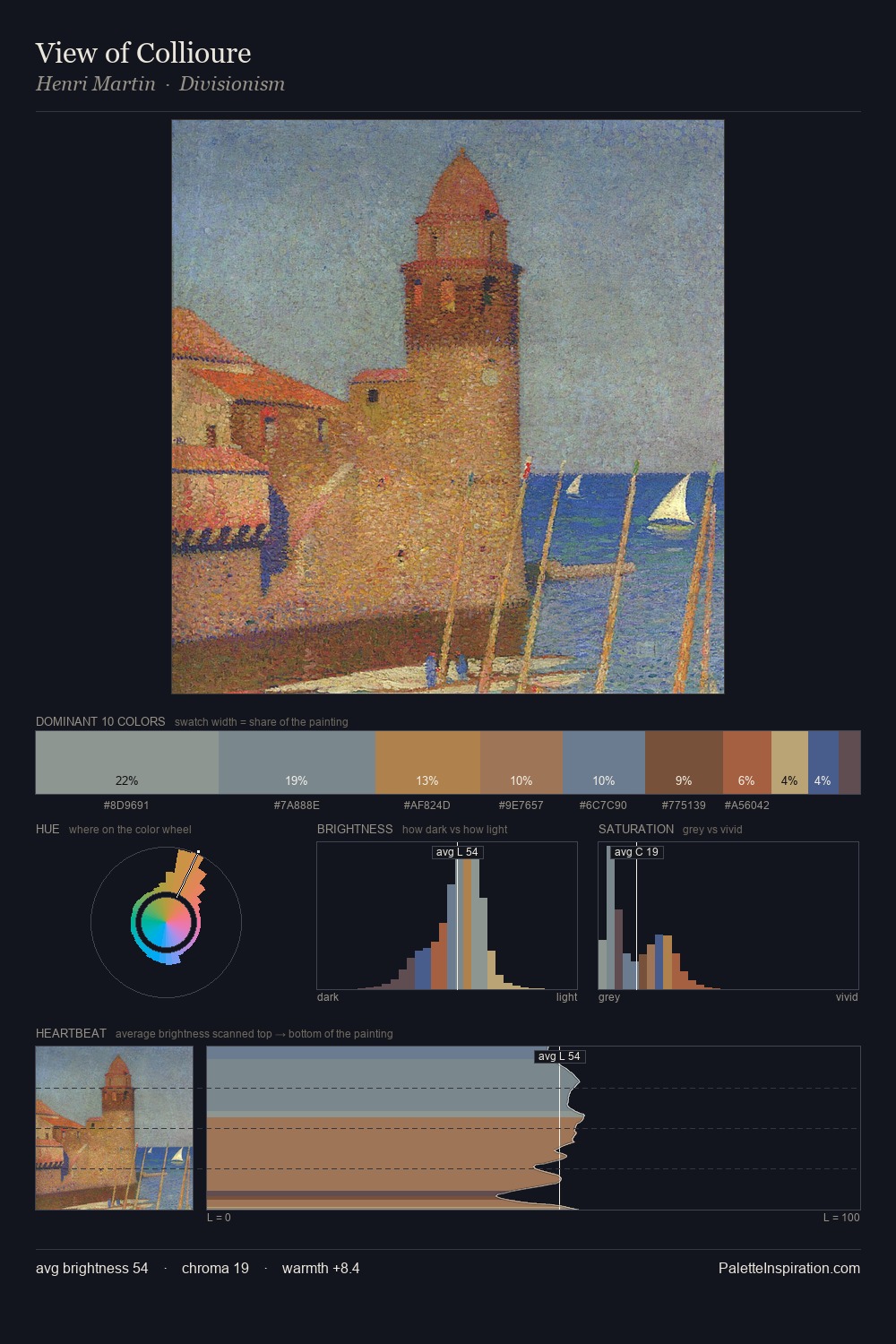Choose the blue 4% swatch

click(x=823, y=762)
